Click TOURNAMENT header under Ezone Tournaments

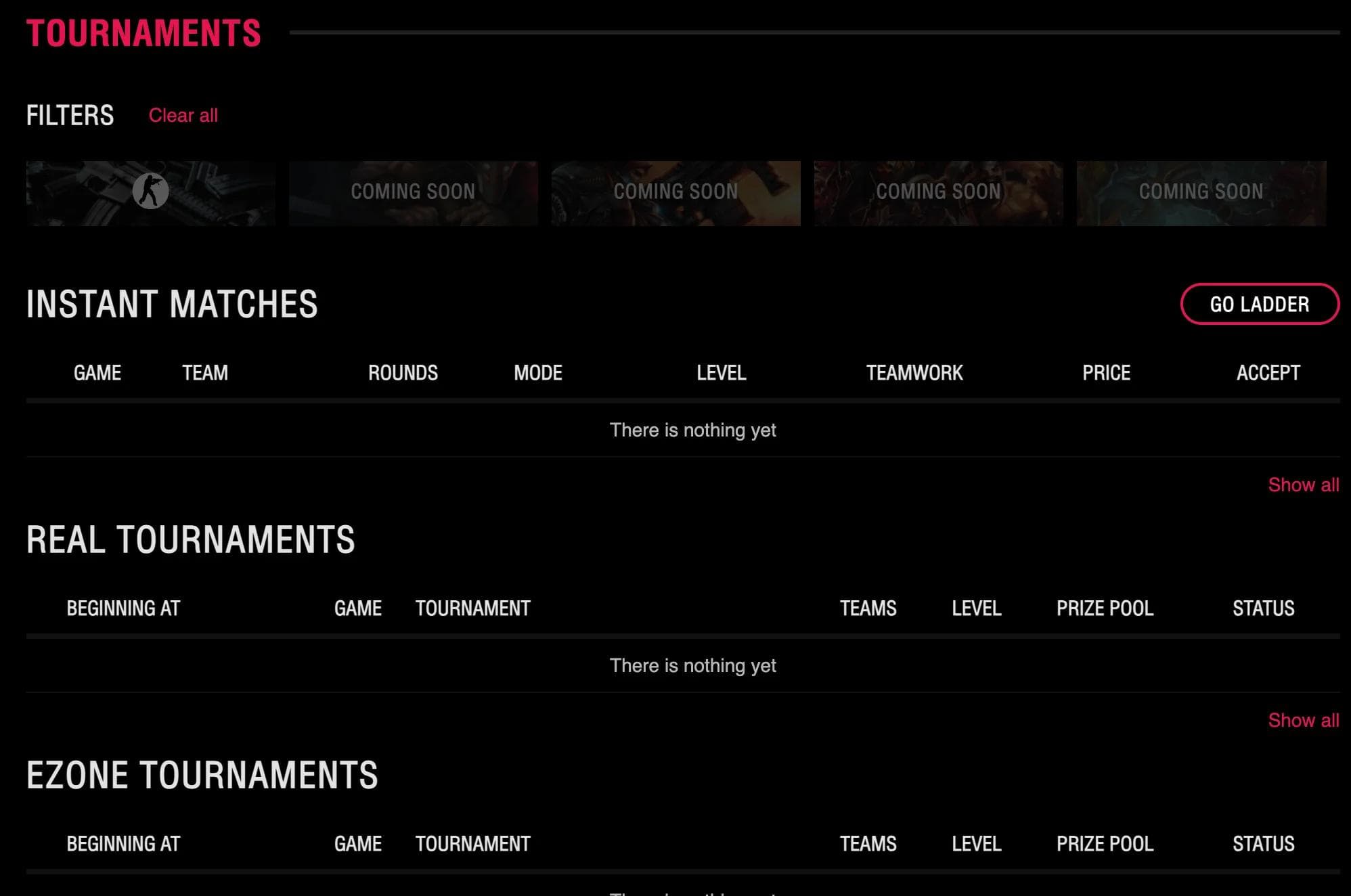click(x=472, y=844)
